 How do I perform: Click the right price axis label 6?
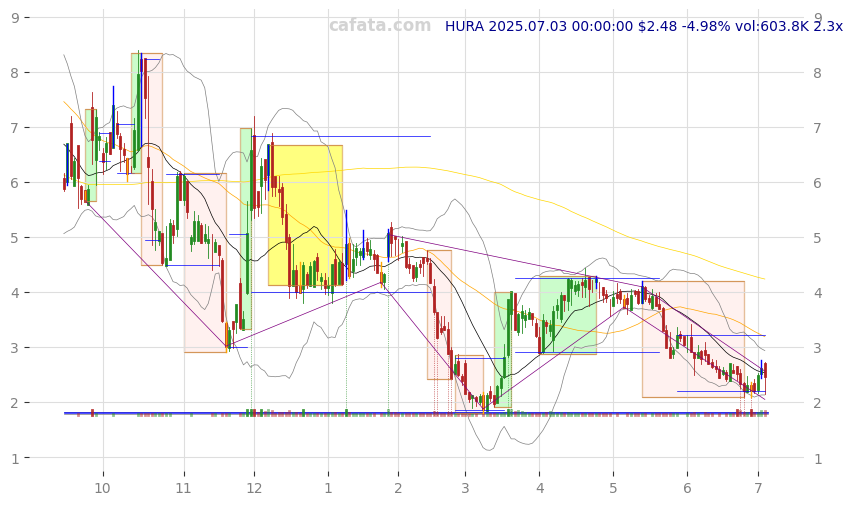(817, 183)
